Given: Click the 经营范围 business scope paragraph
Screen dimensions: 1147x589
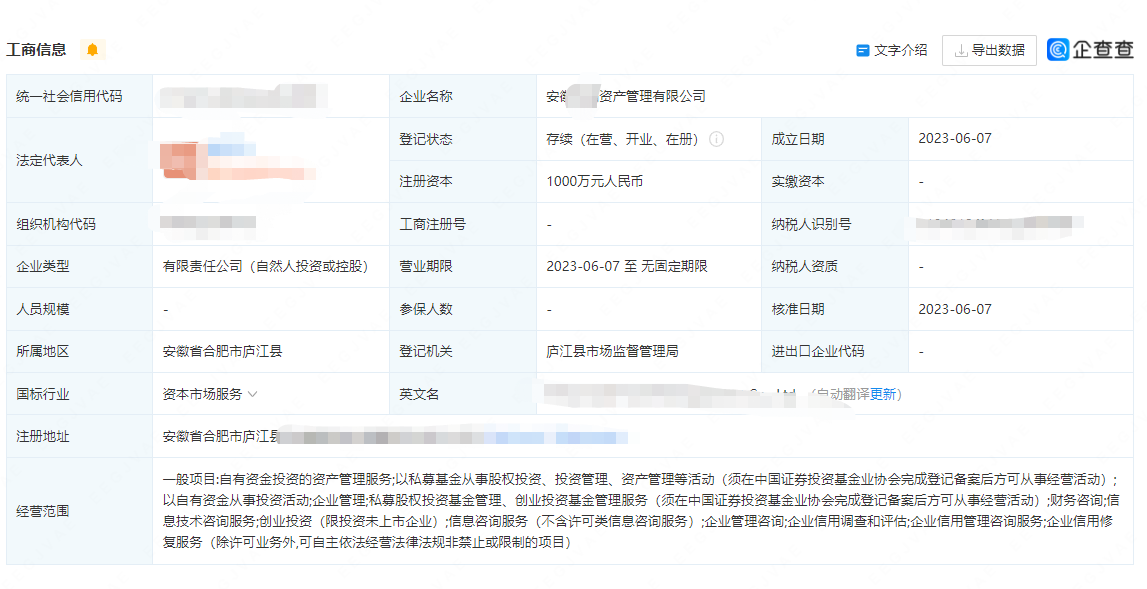Looking at the screenshot, I should coord(640,511).
